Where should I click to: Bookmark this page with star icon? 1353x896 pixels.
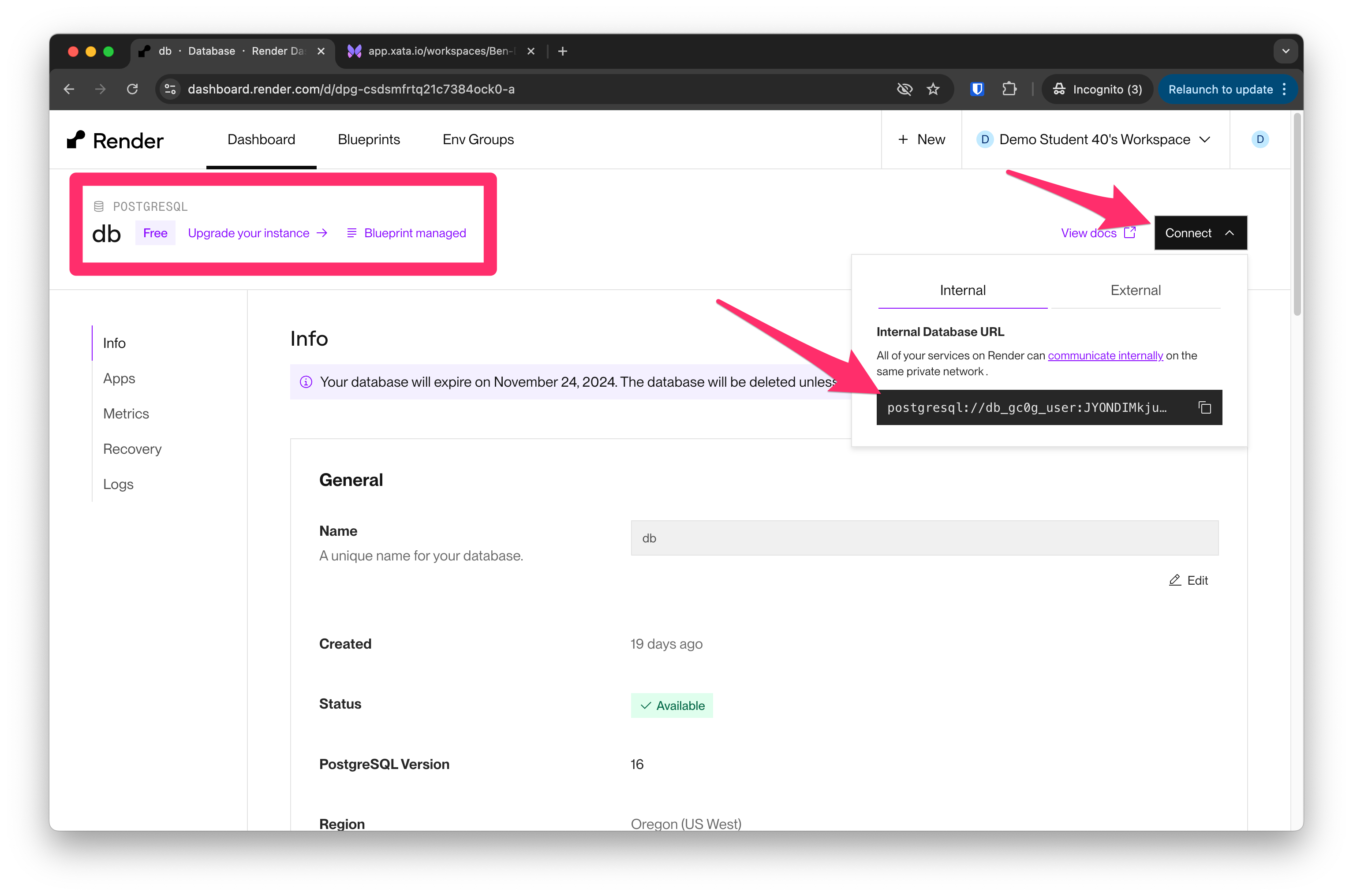point(933,89)
